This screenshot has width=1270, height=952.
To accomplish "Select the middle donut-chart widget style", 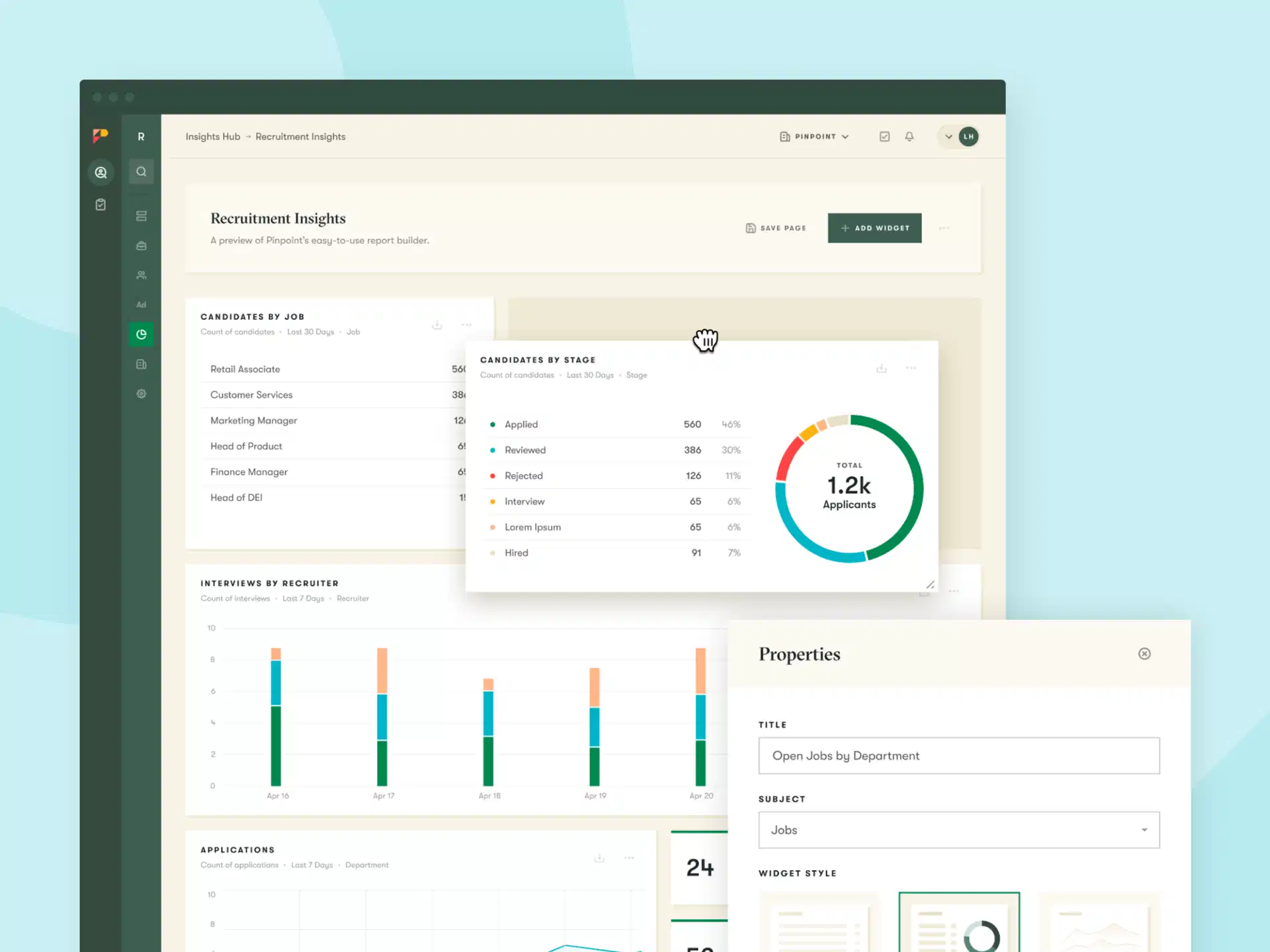I will pos(959,926).
